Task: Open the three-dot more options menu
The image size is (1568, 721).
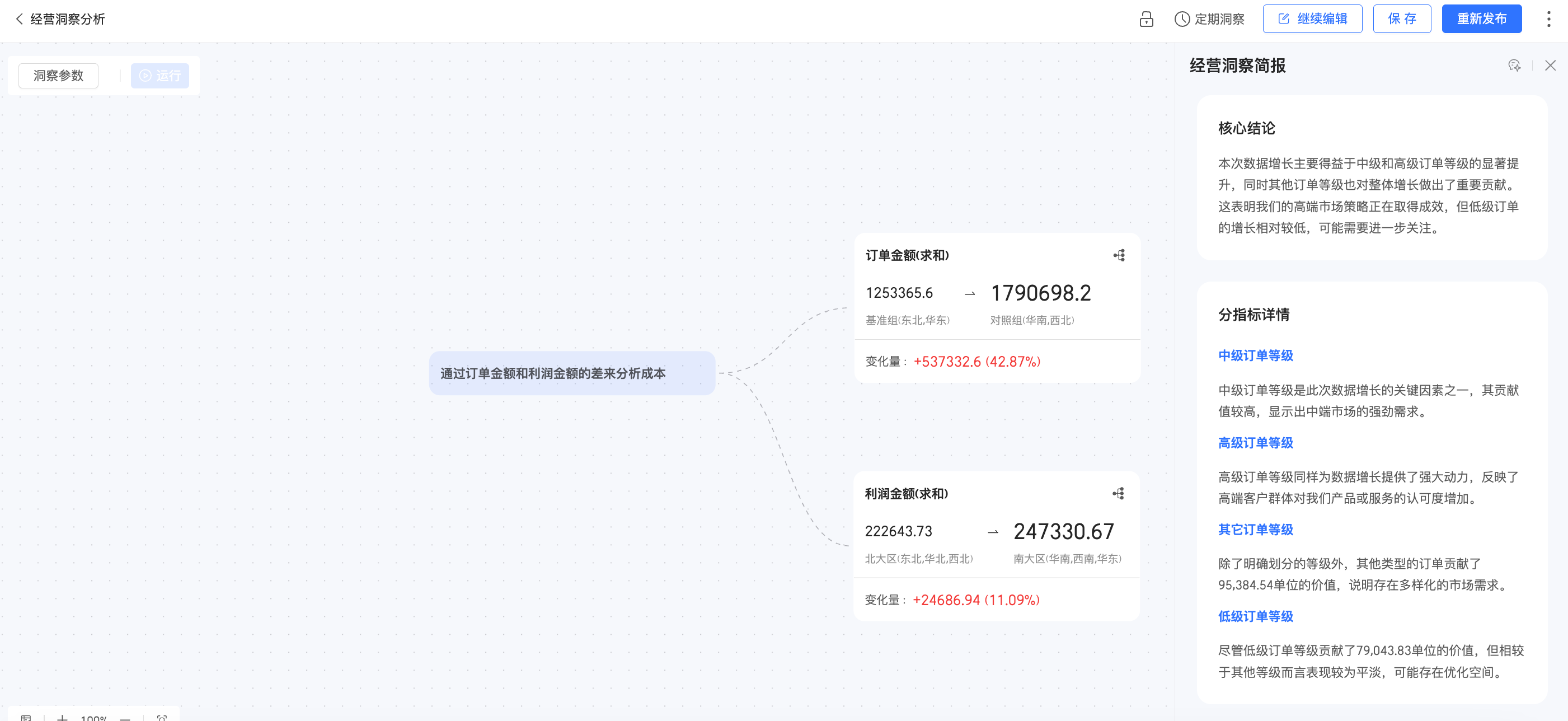Action: [x=1548, y=19]
